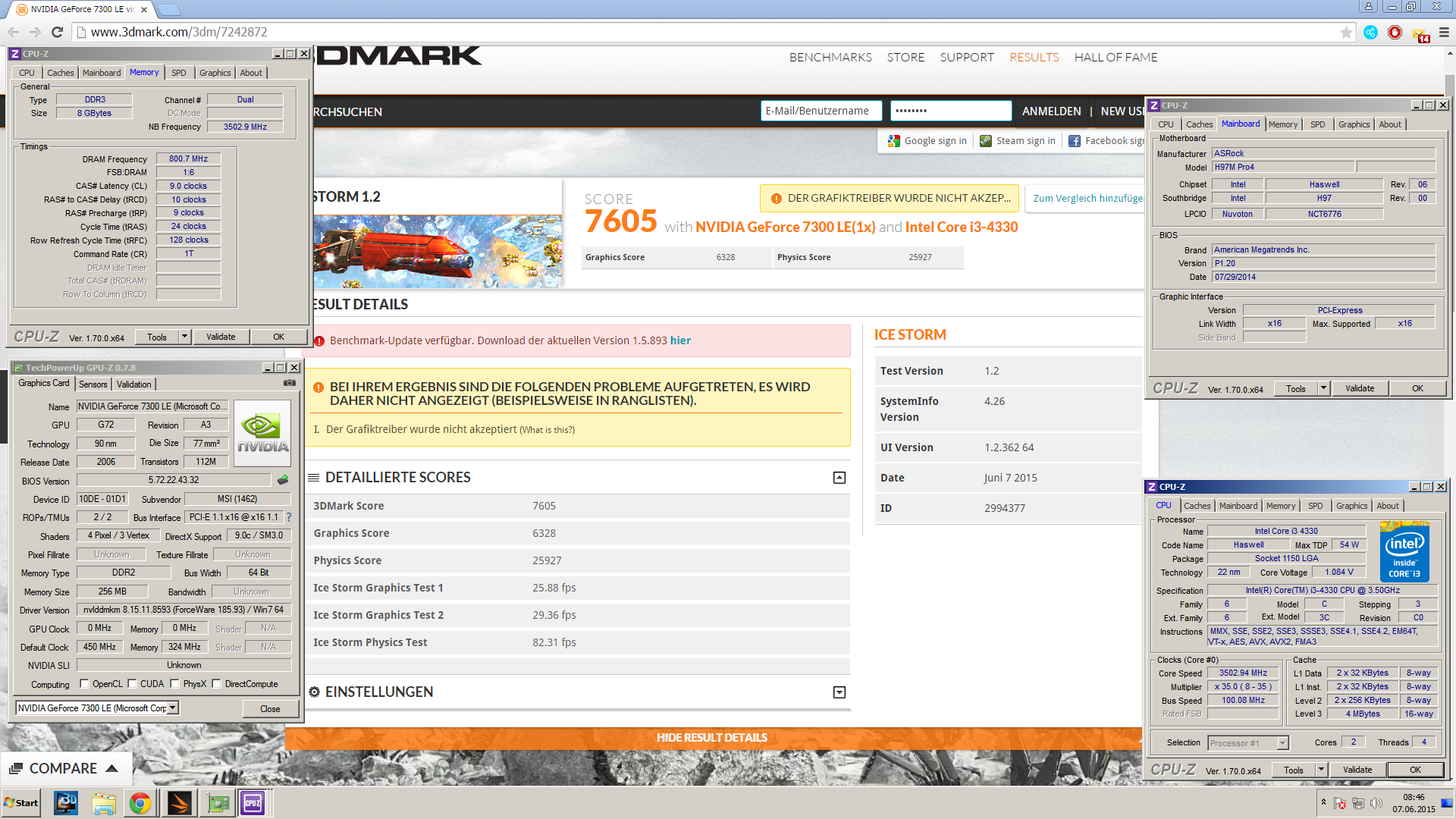Click Google sign in icon
Viewport: 1456px width, 819px height.
[x=894, y=140]
